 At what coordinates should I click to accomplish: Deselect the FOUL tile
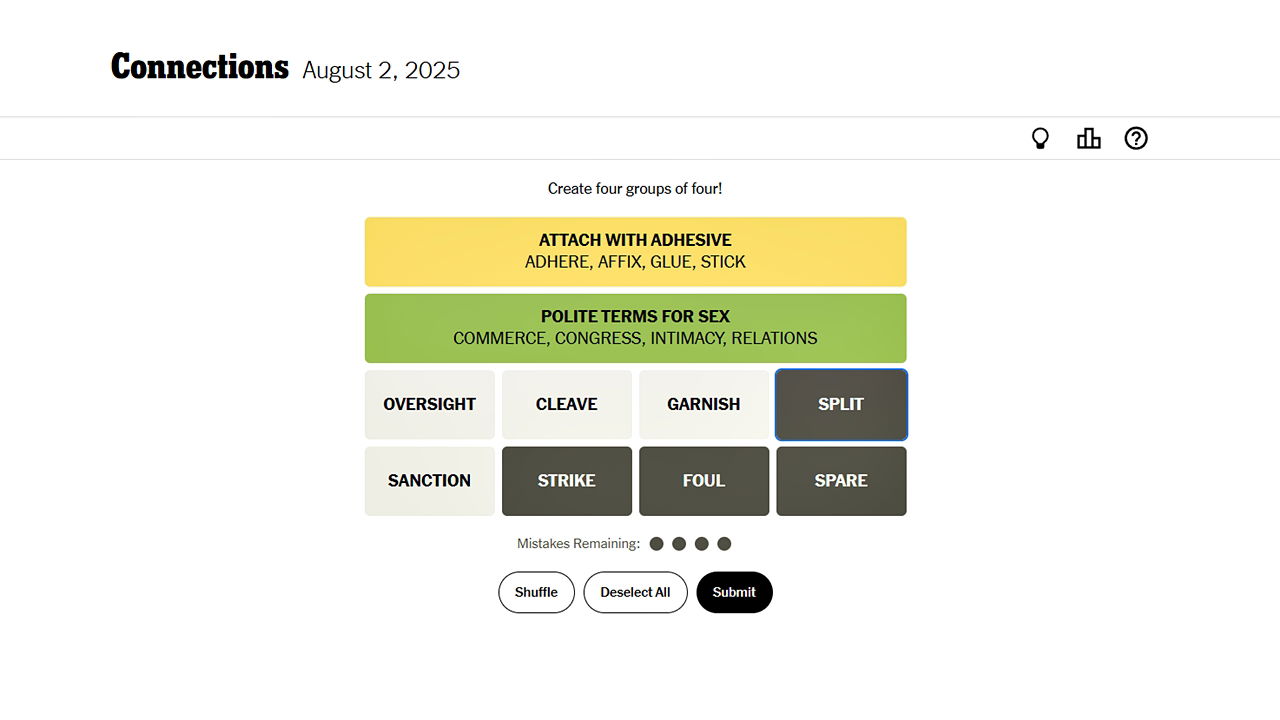704,481
